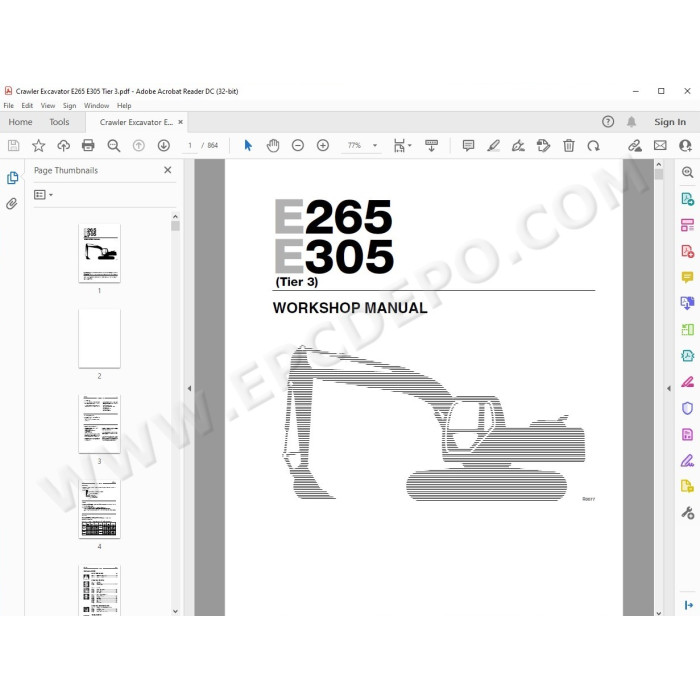Open More Tools wrench icon
Screen dimensions: 700x700
(688, 512)
